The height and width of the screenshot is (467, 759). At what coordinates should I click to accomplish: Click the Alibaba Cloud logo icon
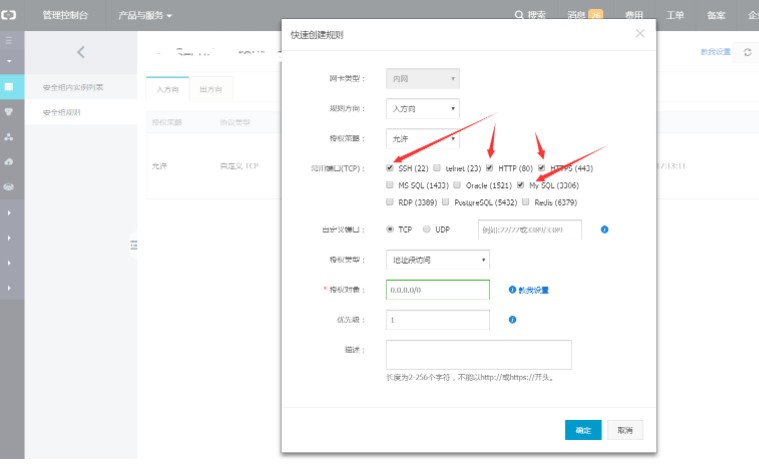coord(9,15)
